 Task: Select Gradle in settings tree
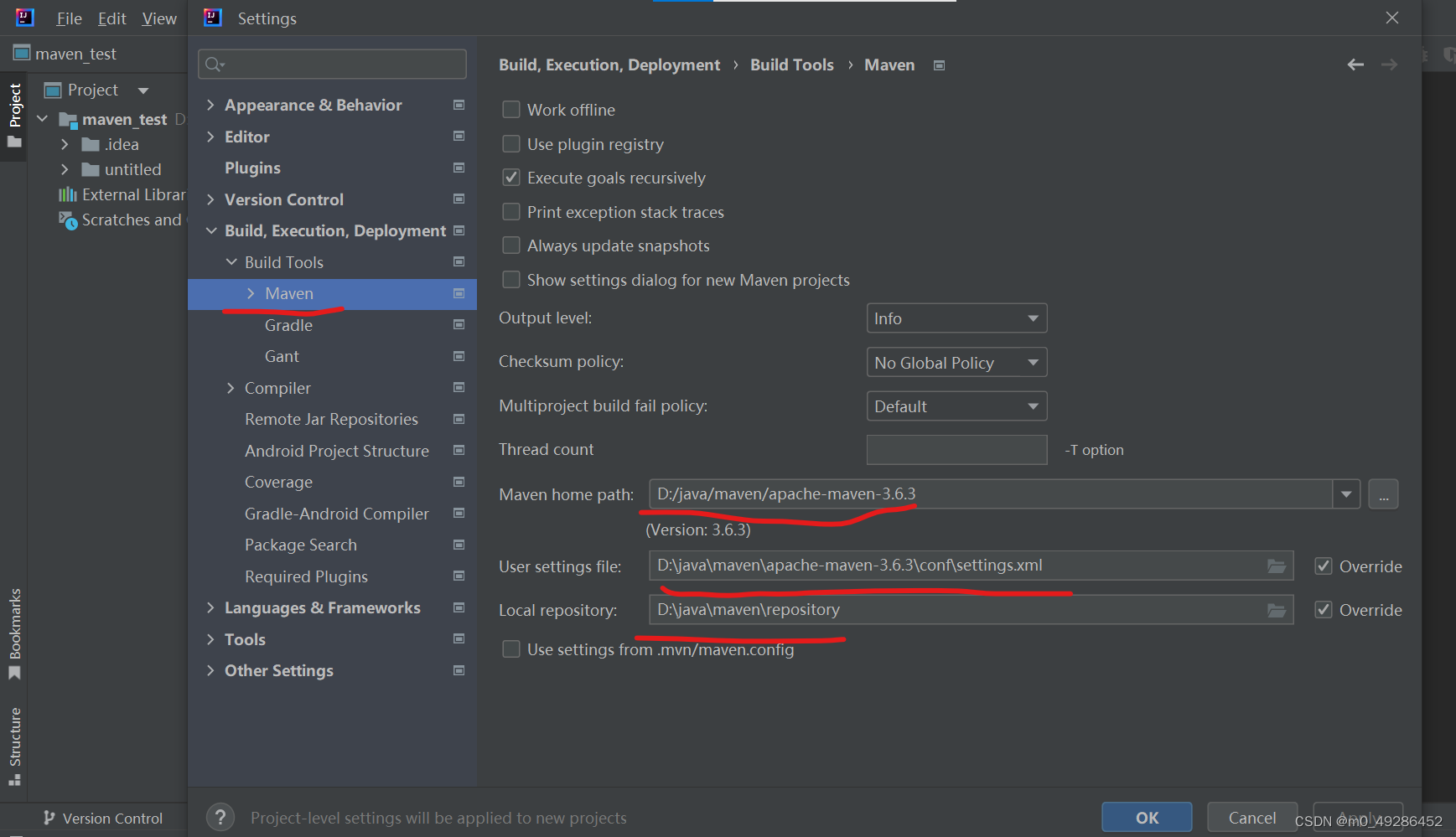(288, 325)
